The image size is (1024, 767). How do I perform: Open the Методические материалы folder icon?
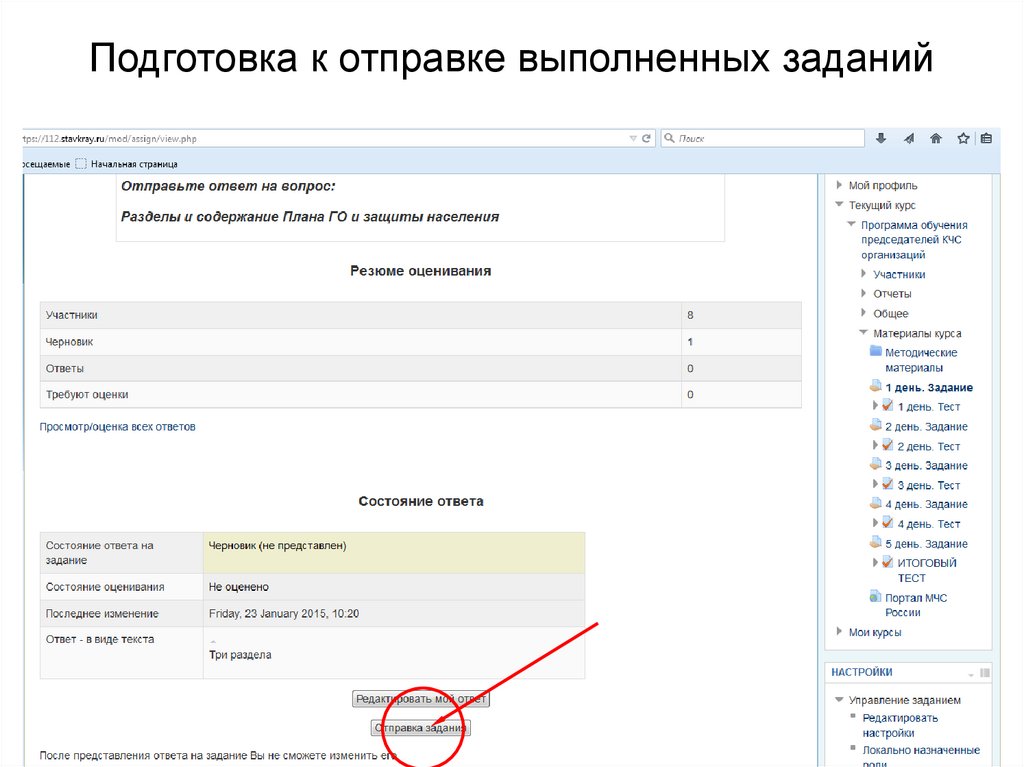pos(876,352)
